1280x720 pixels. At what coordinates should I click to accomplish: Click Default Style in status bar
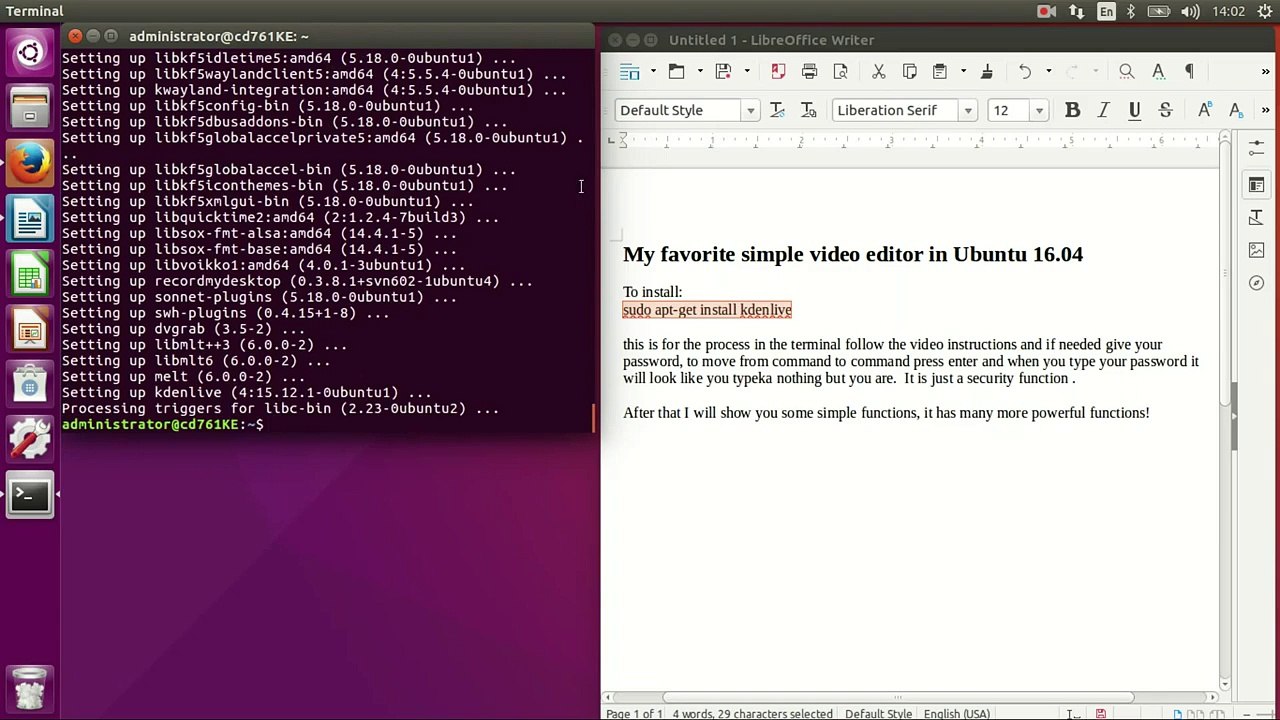(x=878, y=713)
